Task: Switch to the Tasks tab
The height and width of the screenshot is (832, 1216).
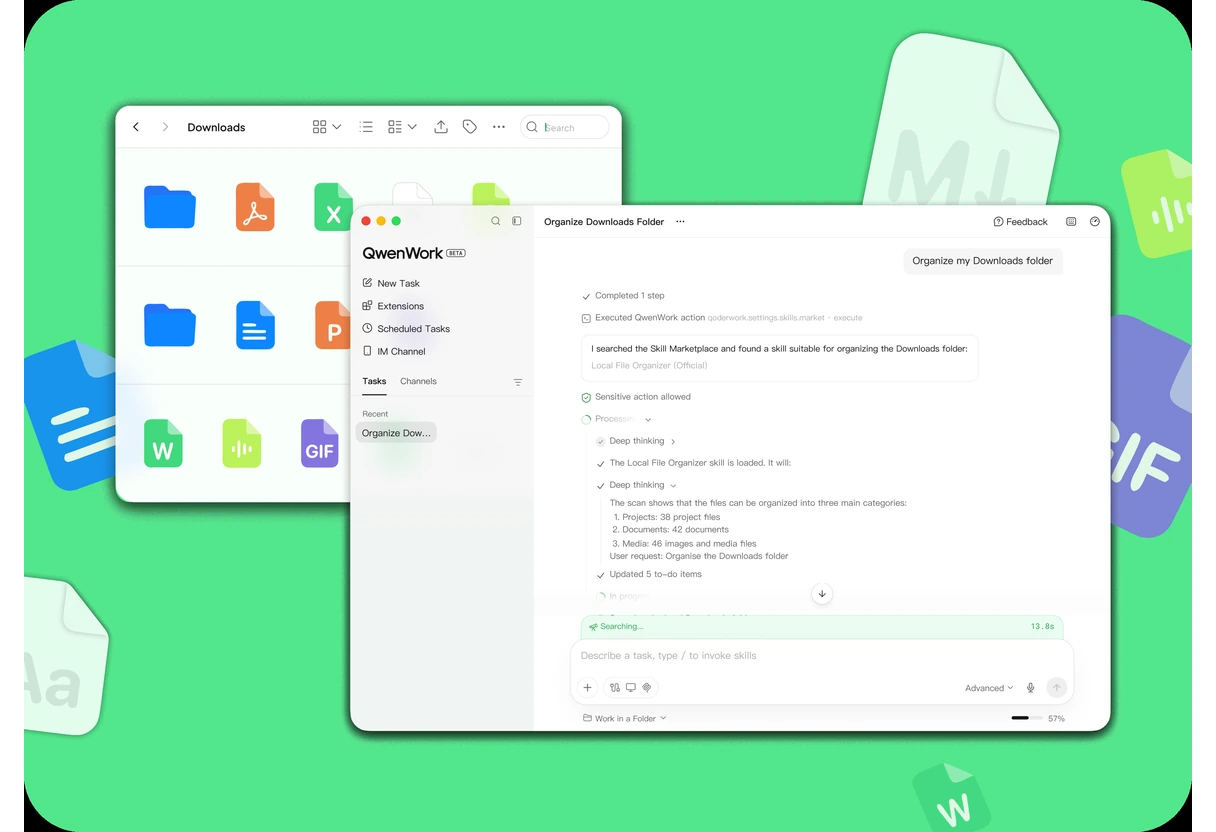Action: [374, 381]
